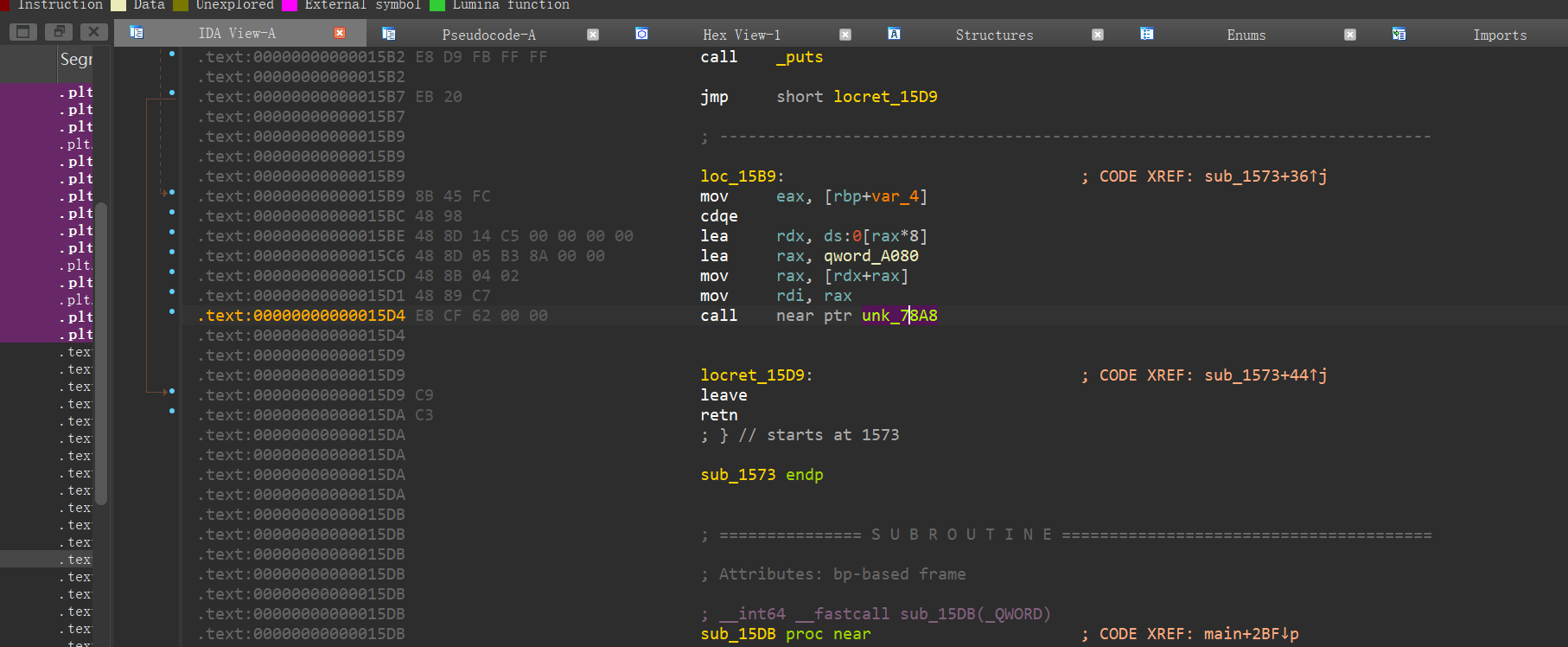This screenshot has width=1568, height=647.
Task: Click the Imports tab icon
Action: [1399, 34]
